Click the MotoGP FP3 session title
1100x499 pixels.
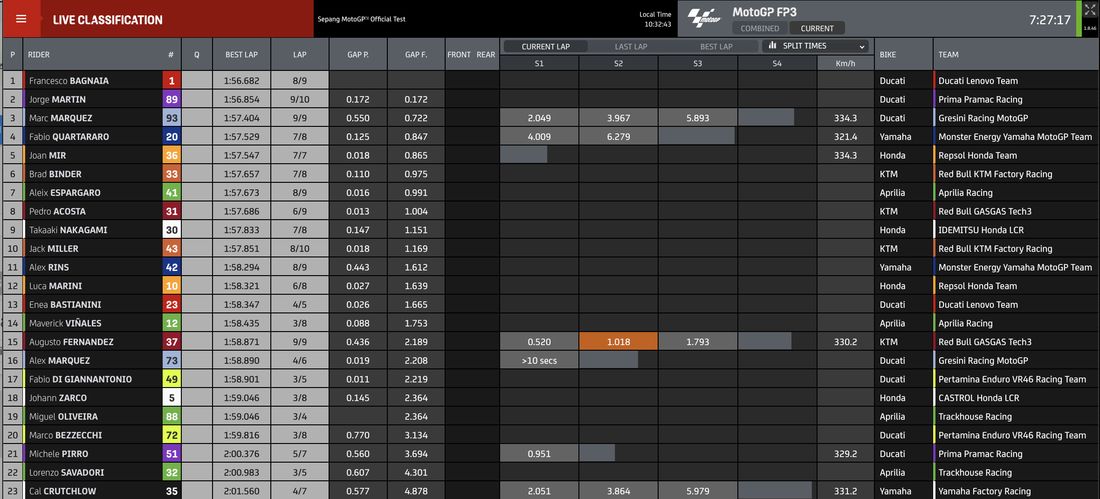764,12
